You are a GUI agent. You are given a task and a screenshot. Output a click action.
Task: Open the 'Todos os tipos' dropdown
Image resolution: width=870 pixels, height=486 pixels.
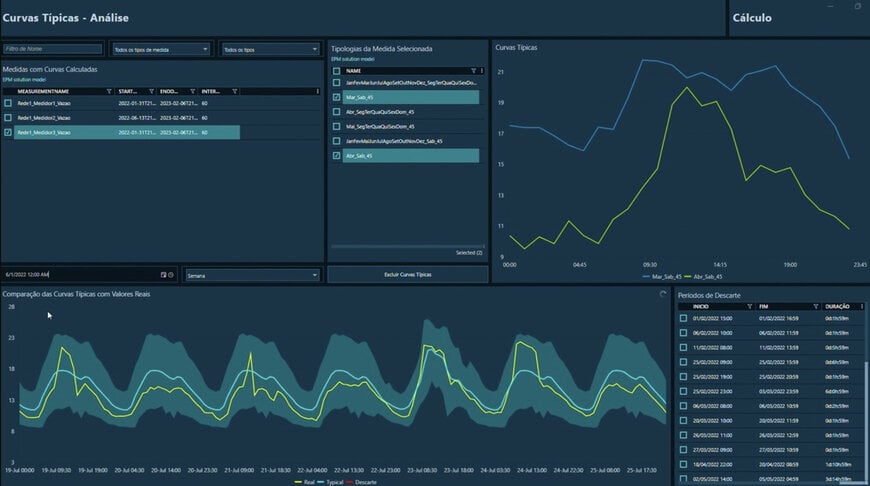[270, 48]
